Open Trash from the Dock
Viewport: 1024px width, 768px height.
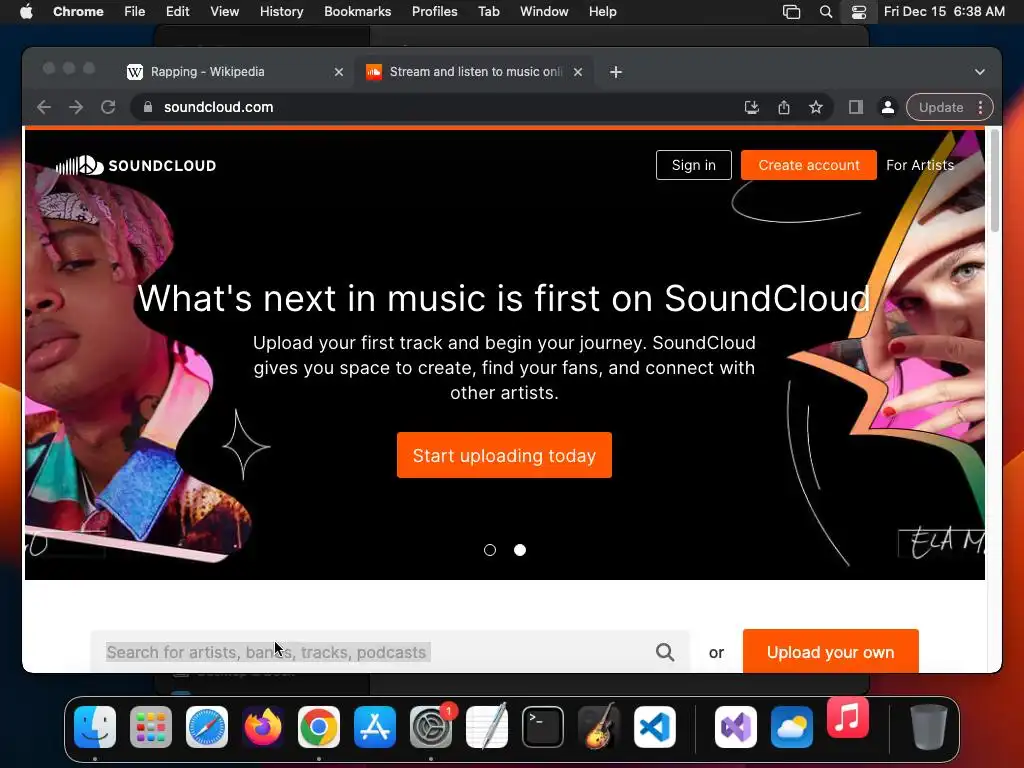tap(929, 727)
